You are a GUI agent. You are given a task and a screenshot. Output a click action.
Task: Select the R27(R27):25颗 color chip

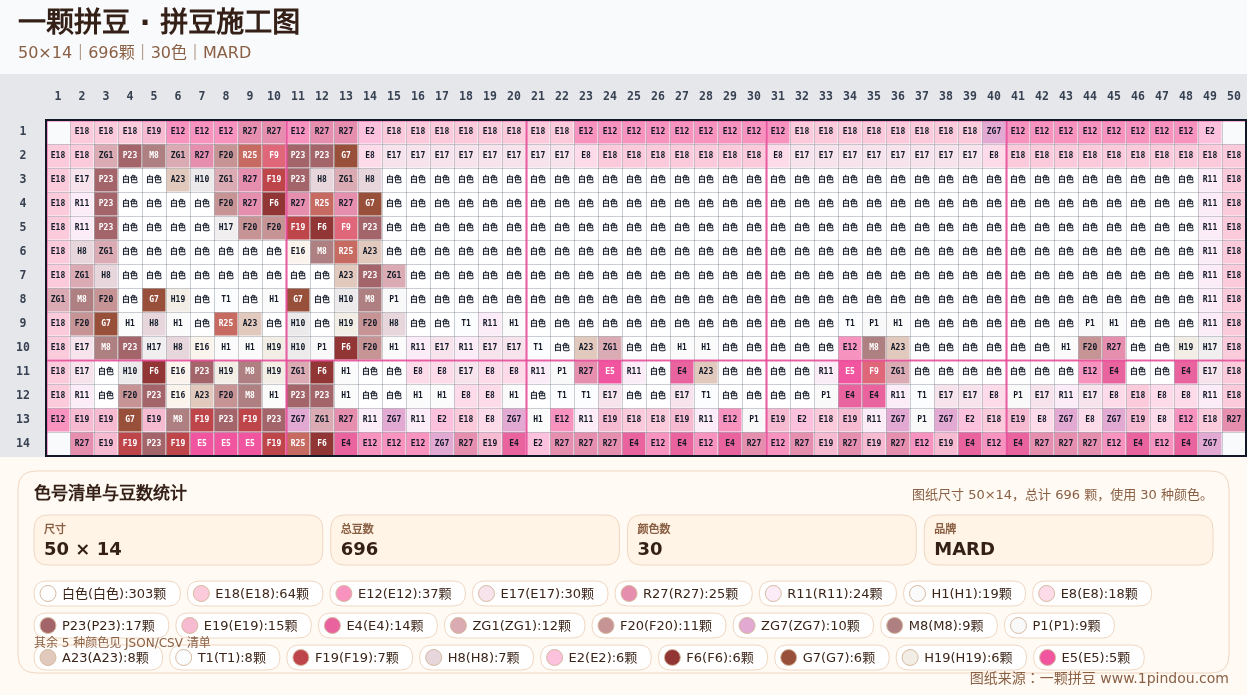[x=683, y=593]
